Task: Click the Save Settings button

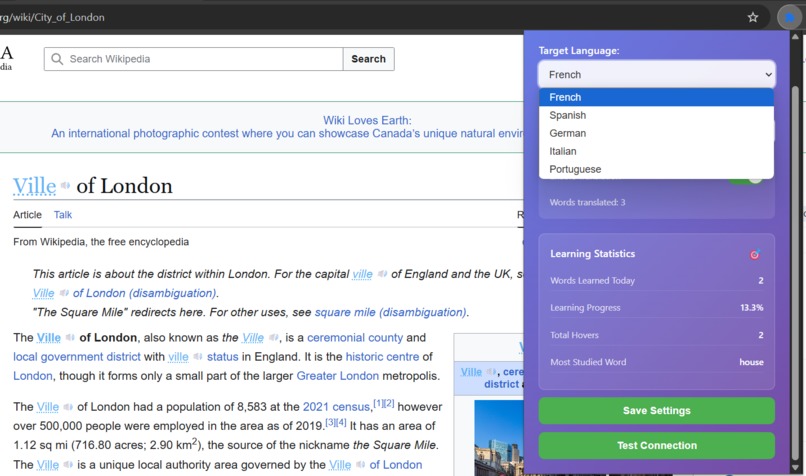Action: click(x=656, y=411)
